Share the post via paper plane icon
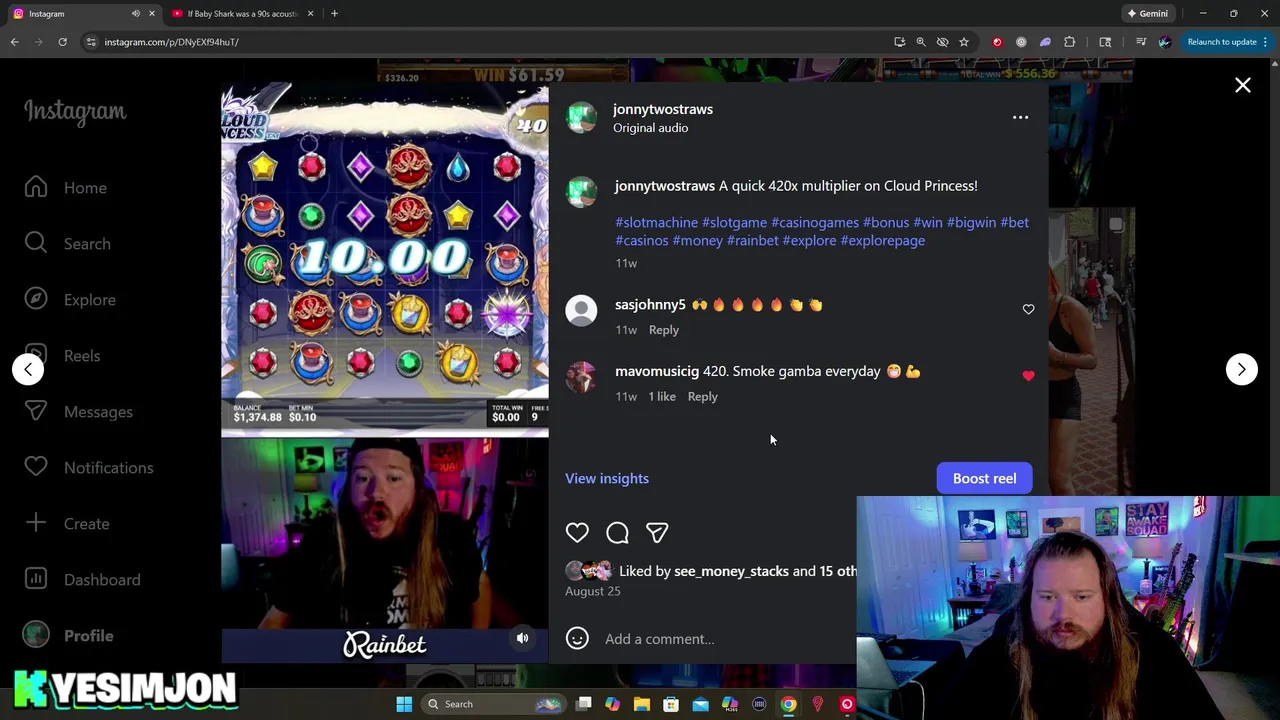The image size is (1280, 720). pos(657,533)
